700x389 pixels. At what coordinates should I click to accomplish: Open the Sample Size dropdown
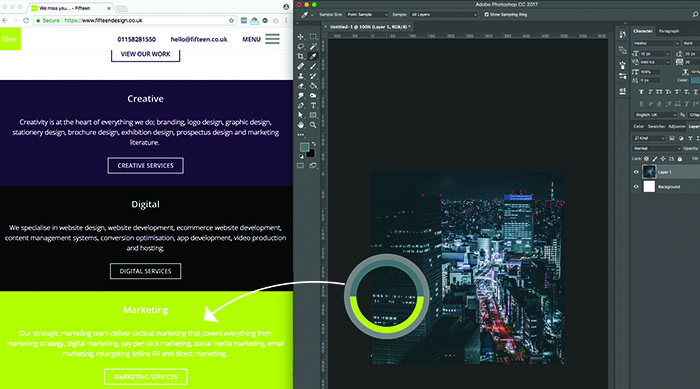[367, 14]
